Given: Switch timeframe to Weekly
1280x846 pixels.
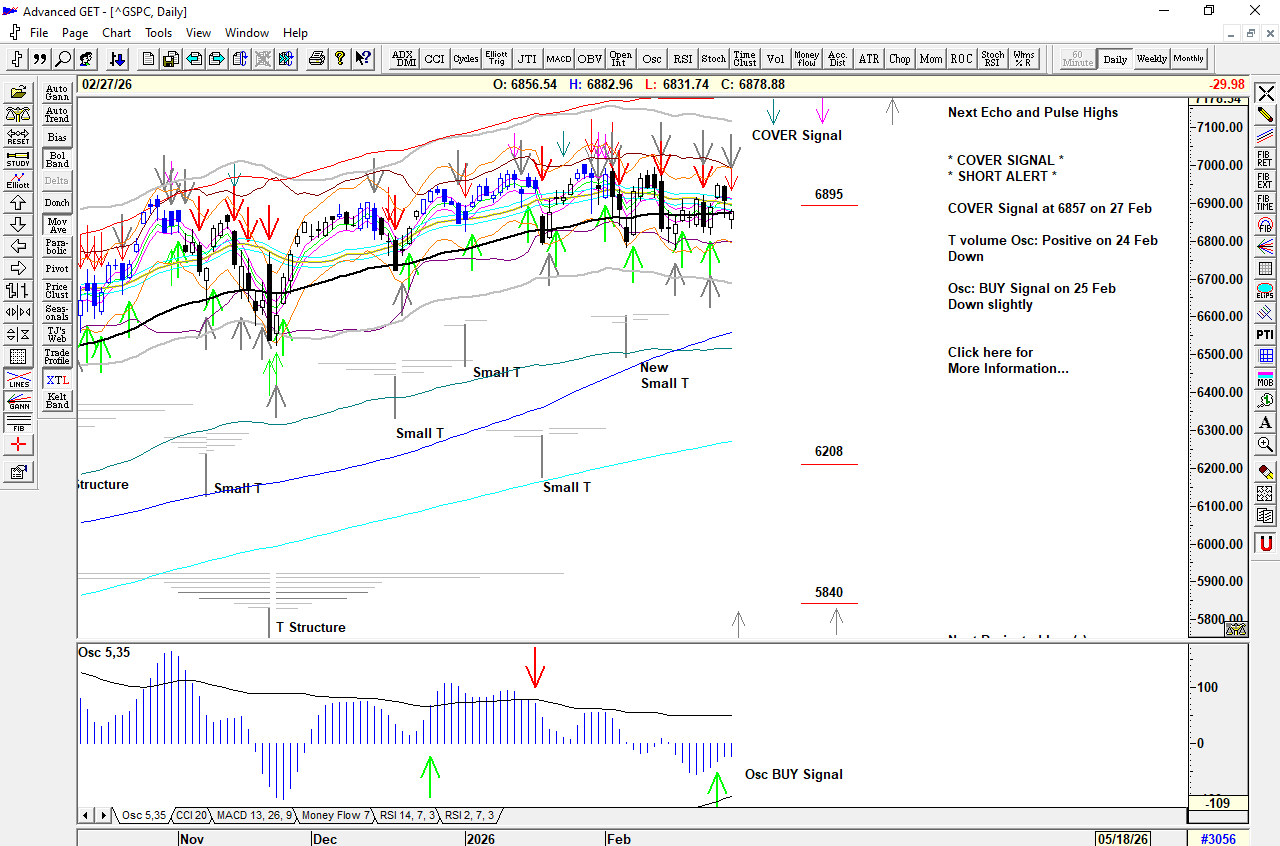Looking at the screenshot, I should (x=1151, y=59).
